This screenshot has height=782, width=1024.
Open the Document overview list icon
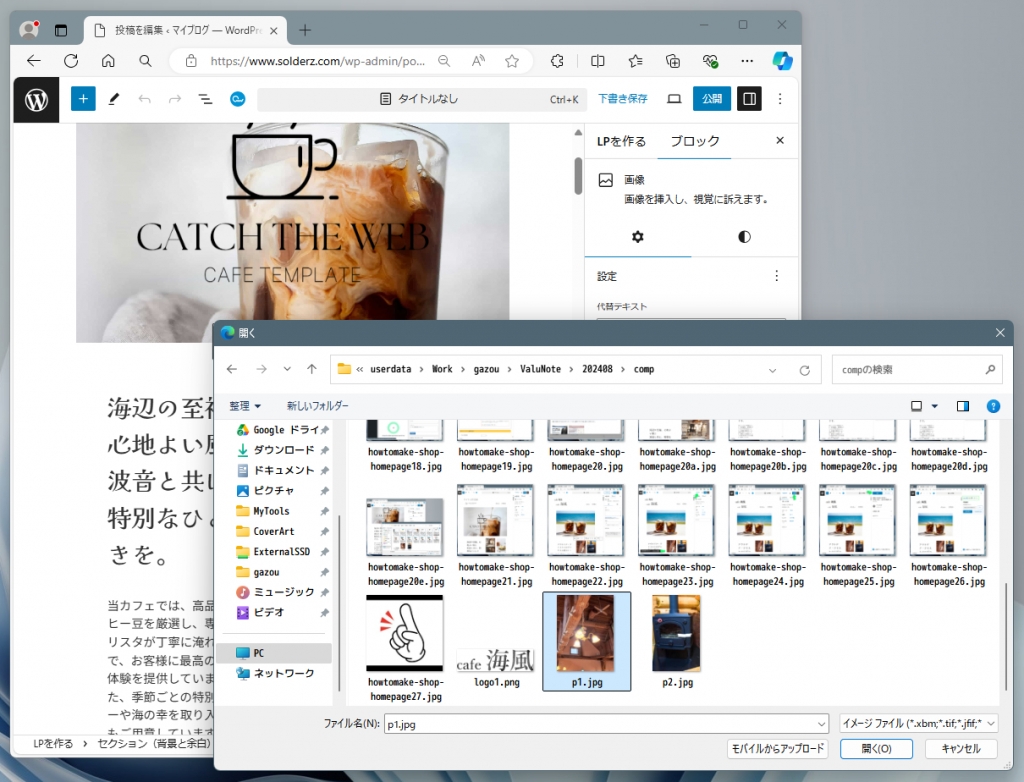point(205,99)
